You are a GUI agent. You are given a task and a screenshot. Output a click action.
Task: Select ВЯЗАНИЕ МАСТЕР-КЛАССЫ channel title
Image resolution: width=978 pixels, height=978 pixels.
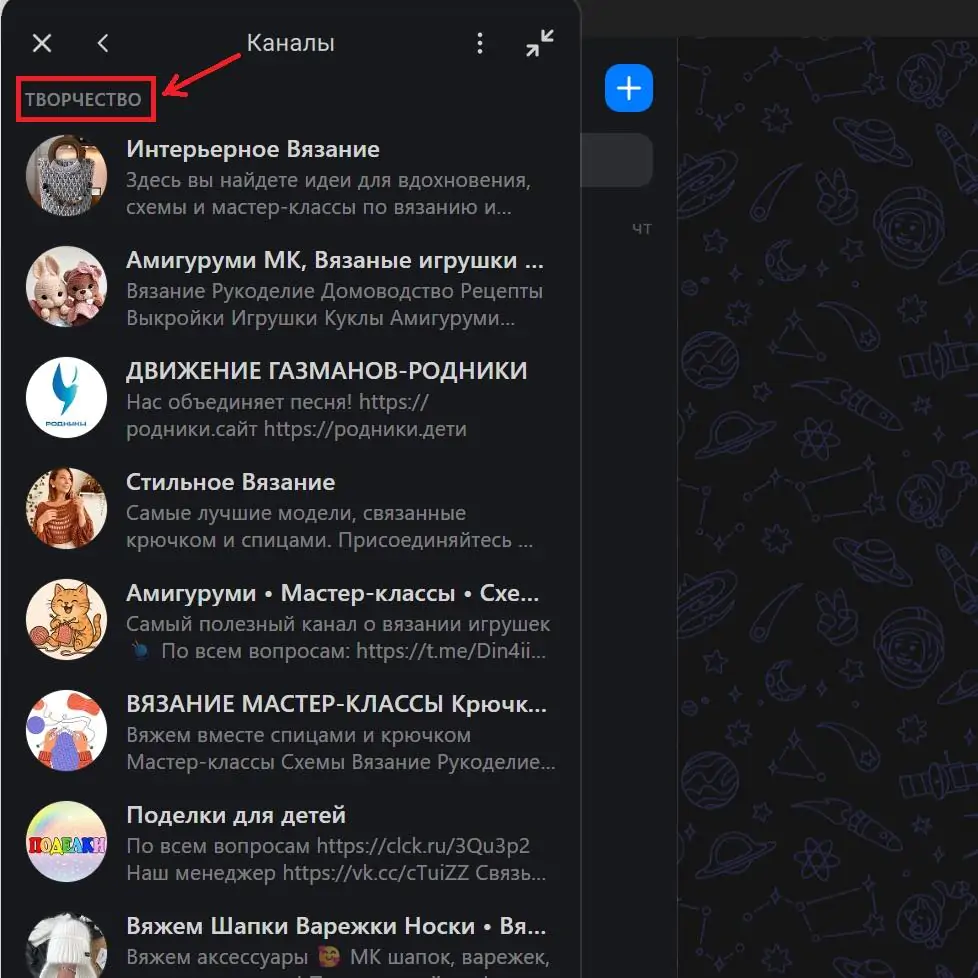pyautogui.click(x=336, y=704)
